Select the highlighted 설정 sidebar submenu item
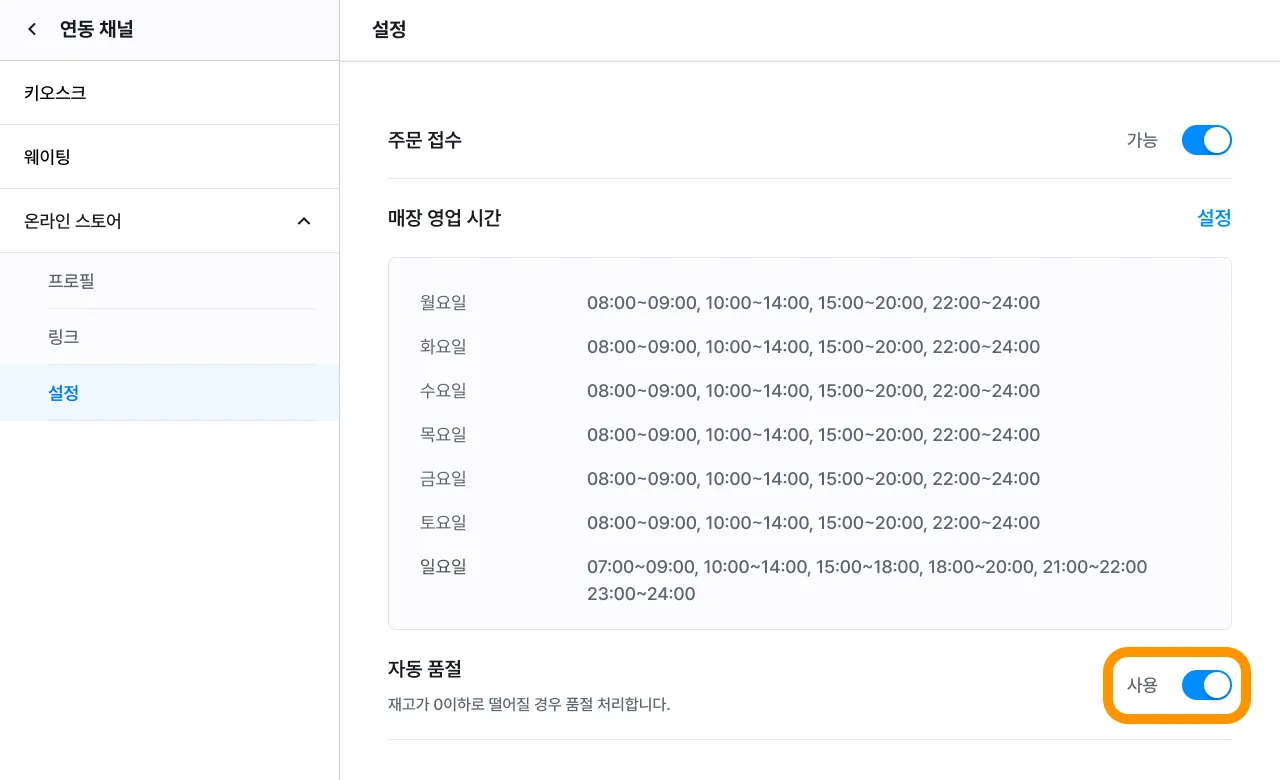Screen dimensions: 1280x780 click(63, 393)
